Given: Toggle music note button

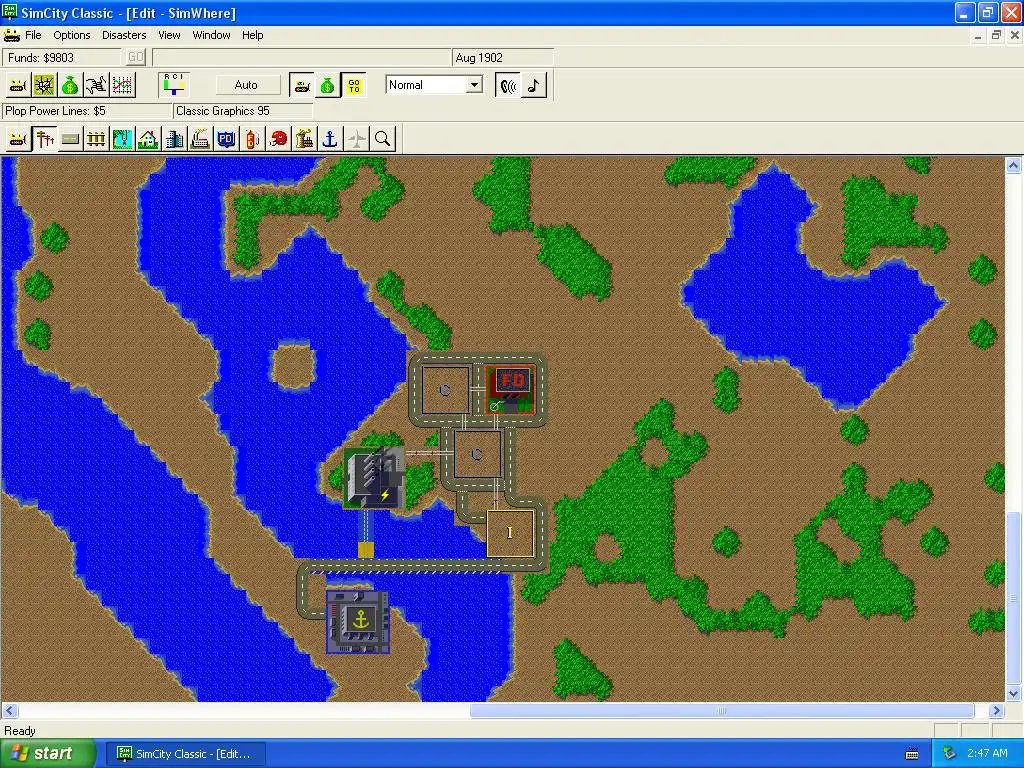Looking at the screenshot, I should click(534, 86).
